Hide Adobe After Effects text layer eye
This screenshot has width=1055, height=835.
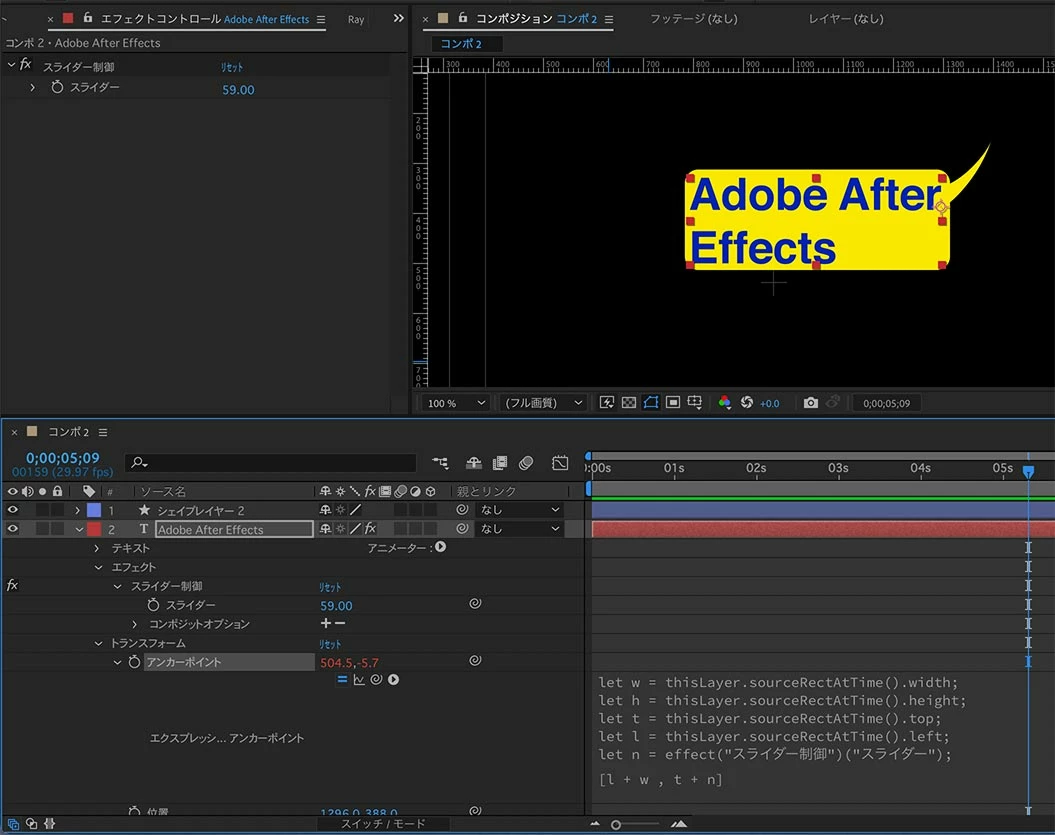click(12, 529)
